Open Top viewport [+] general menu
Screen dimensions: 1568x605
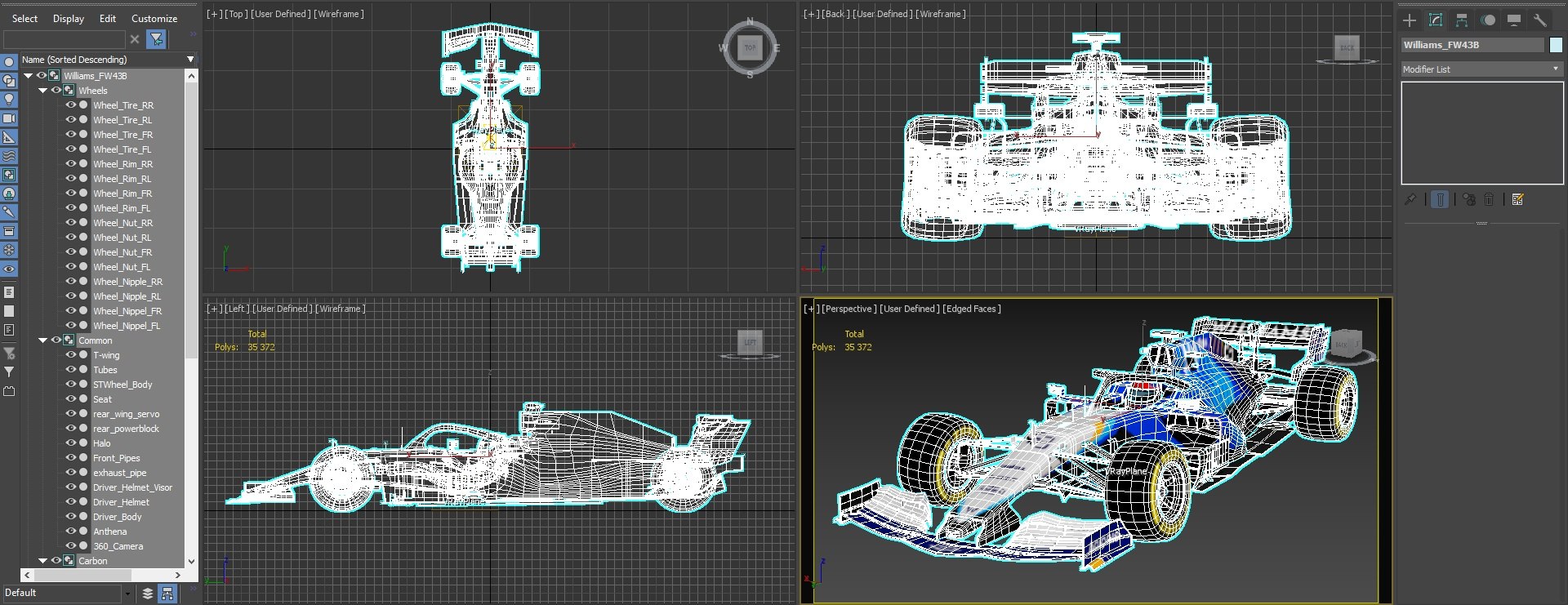pos(213,14)
